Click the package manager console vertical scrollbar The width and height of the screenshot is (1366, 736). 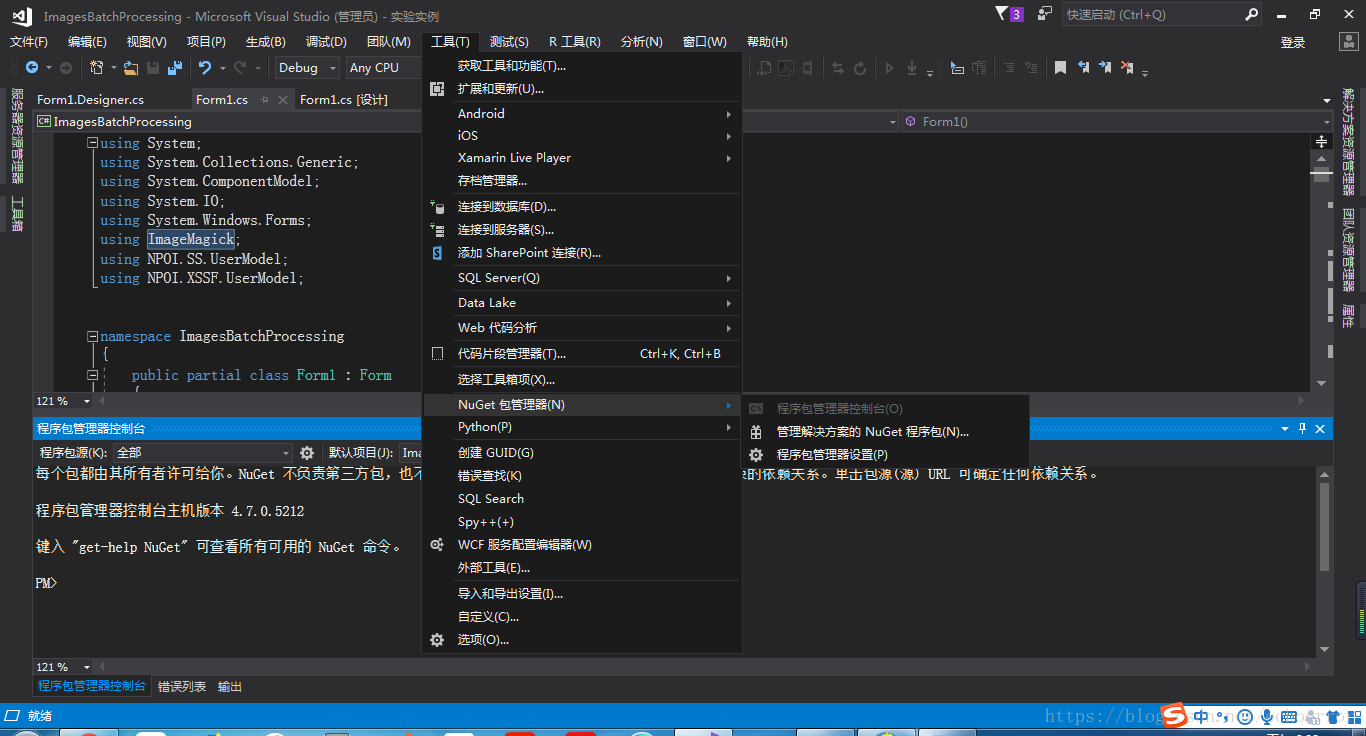pos(1324,562)
